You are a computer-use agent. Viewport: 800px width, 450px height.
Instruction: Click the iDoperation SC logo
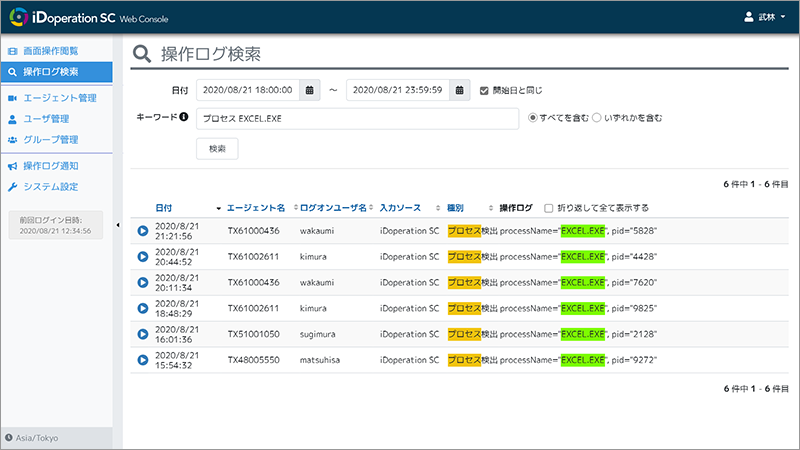coord(88,17)
